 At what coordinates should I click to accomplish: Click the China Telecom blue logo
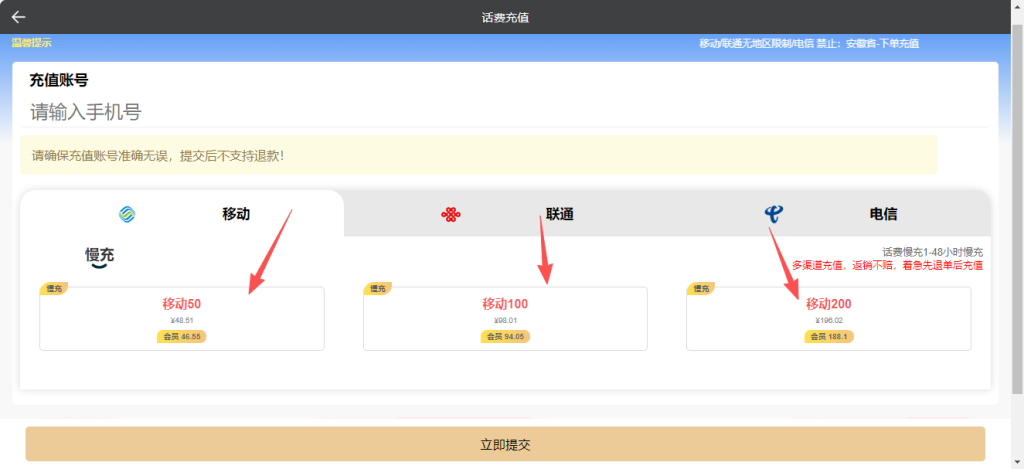point(774,214)
